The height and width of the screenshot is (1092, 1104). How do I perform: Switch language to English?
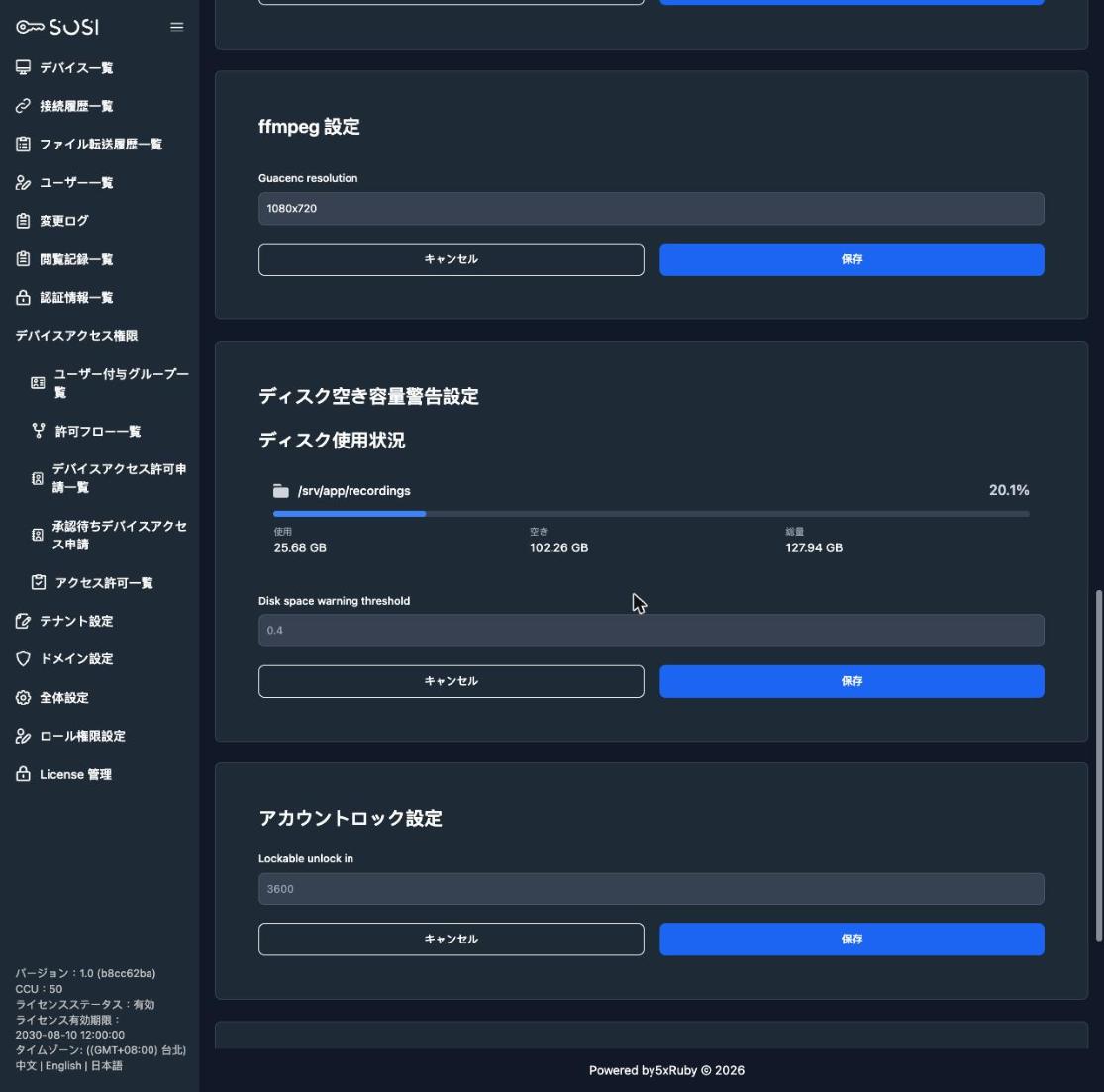(63, 1065)
